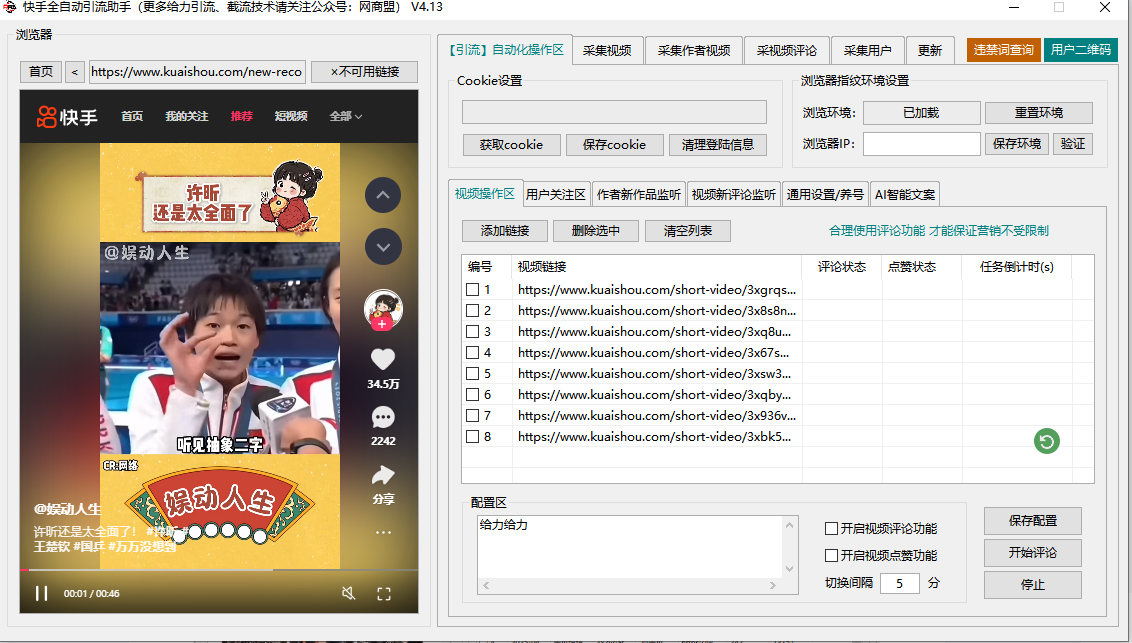Click 违禁词查询 orange button

(x=1003, y=50)
